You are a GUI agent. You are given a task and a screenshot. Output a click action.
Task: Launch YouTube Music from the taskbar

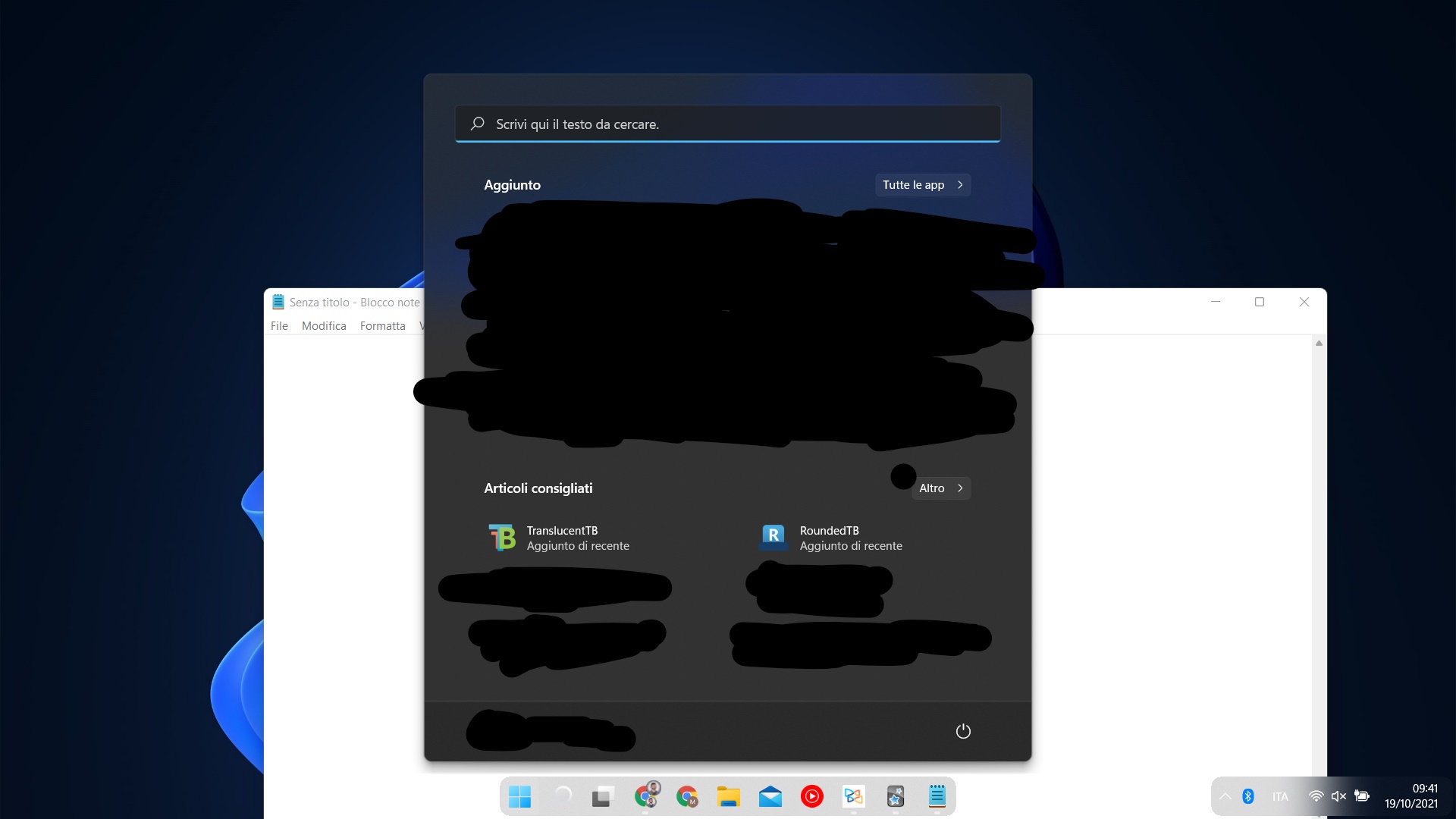812,796
